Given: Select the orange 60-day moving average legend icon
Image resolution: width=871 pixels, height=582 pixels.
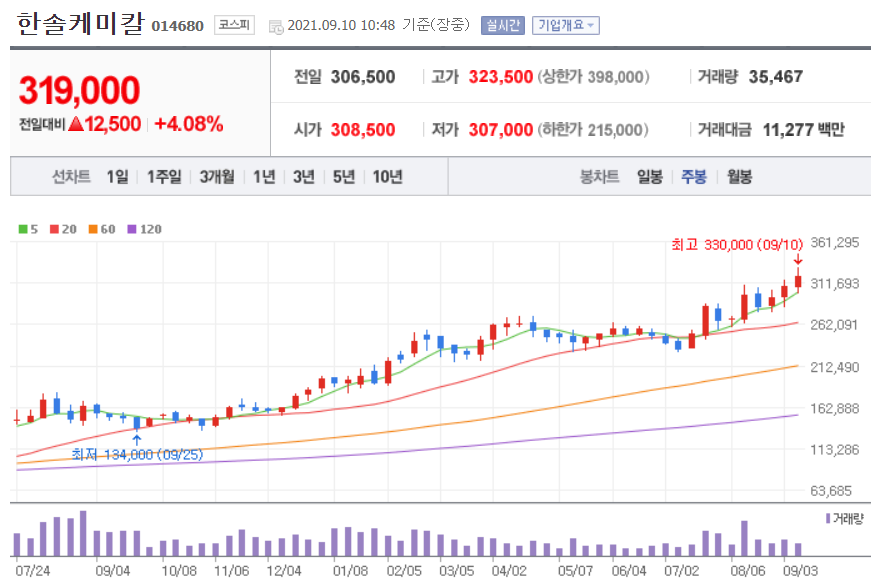Looking at the screenshot, I should coord(92,228).
